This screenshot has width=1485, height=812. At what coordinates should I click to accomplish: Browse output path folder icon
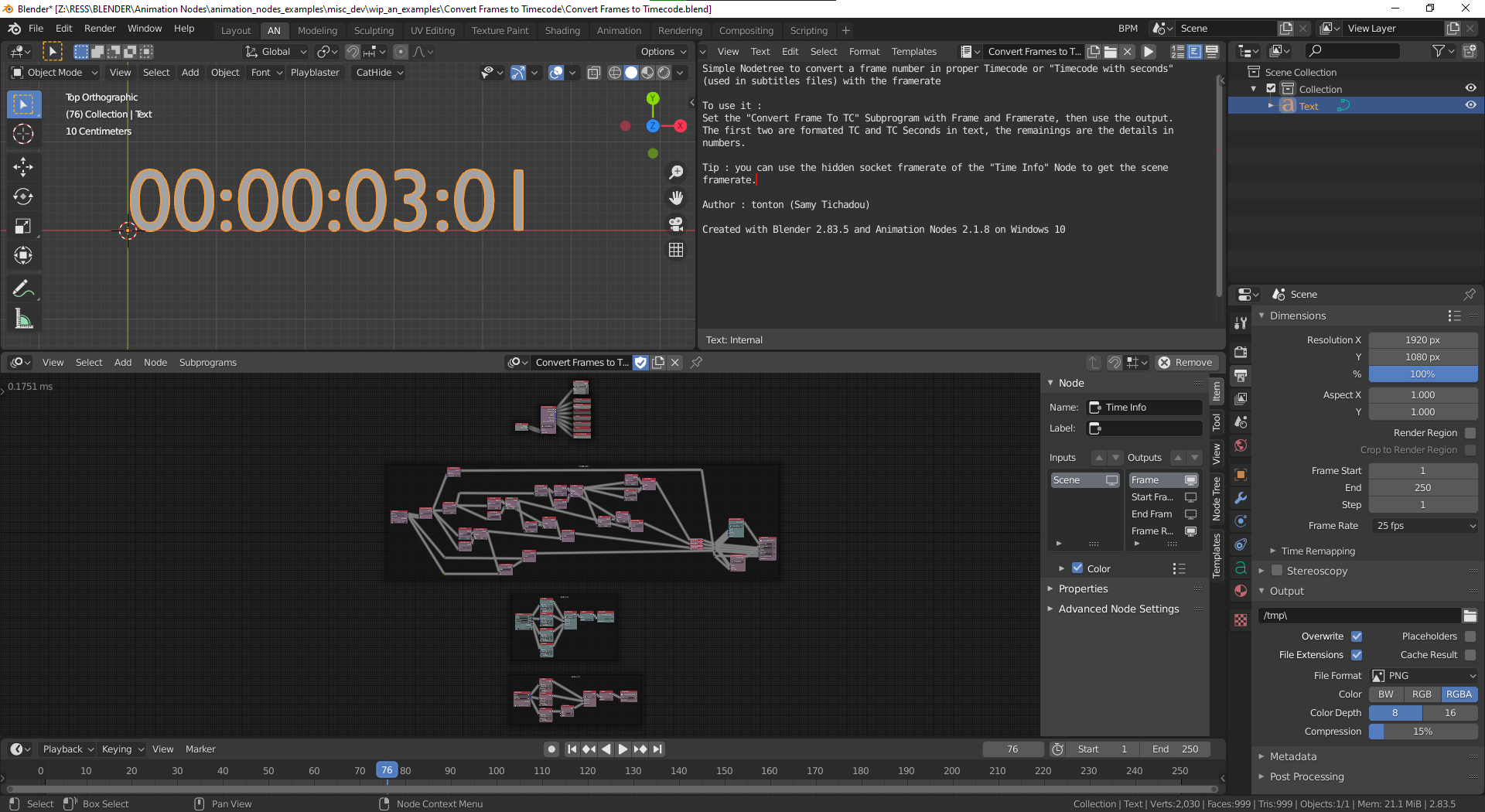[1470, 616]
